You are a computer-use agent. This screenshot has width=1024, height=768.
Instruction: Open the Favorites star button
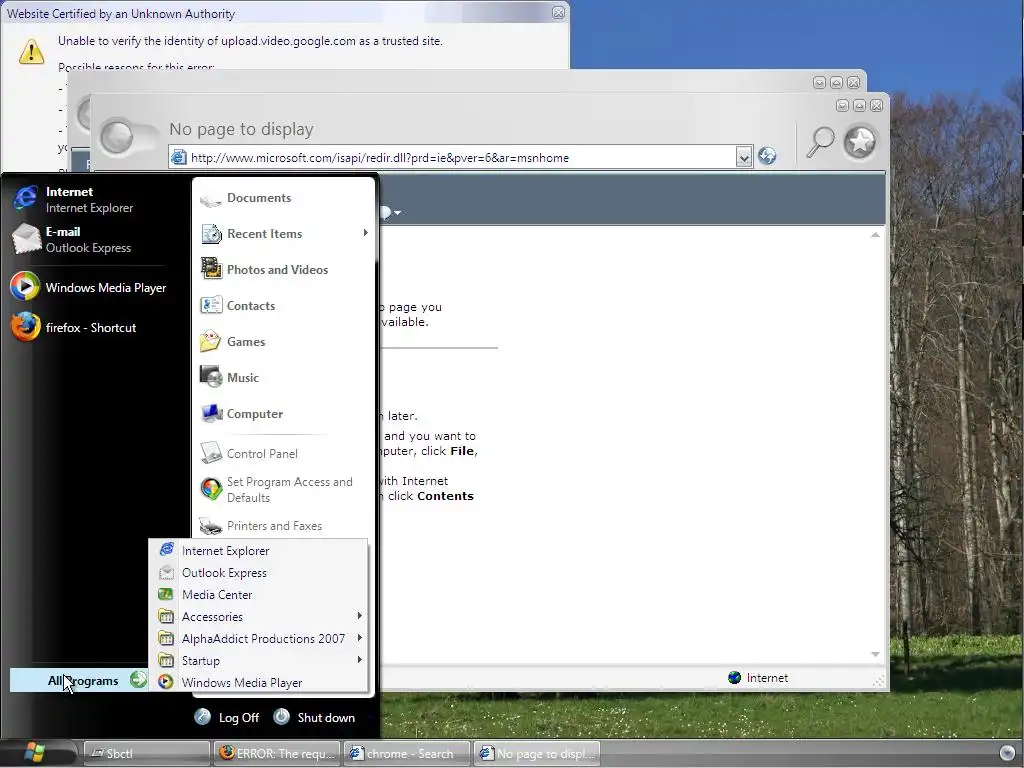(x=860, y=142)
